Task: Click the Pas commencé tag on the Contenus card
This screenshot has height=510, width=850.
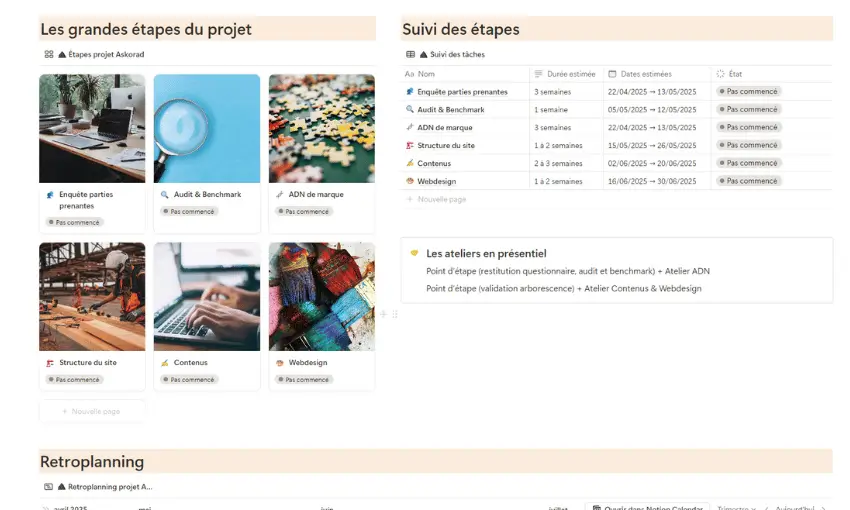Action: coord(189,379)
